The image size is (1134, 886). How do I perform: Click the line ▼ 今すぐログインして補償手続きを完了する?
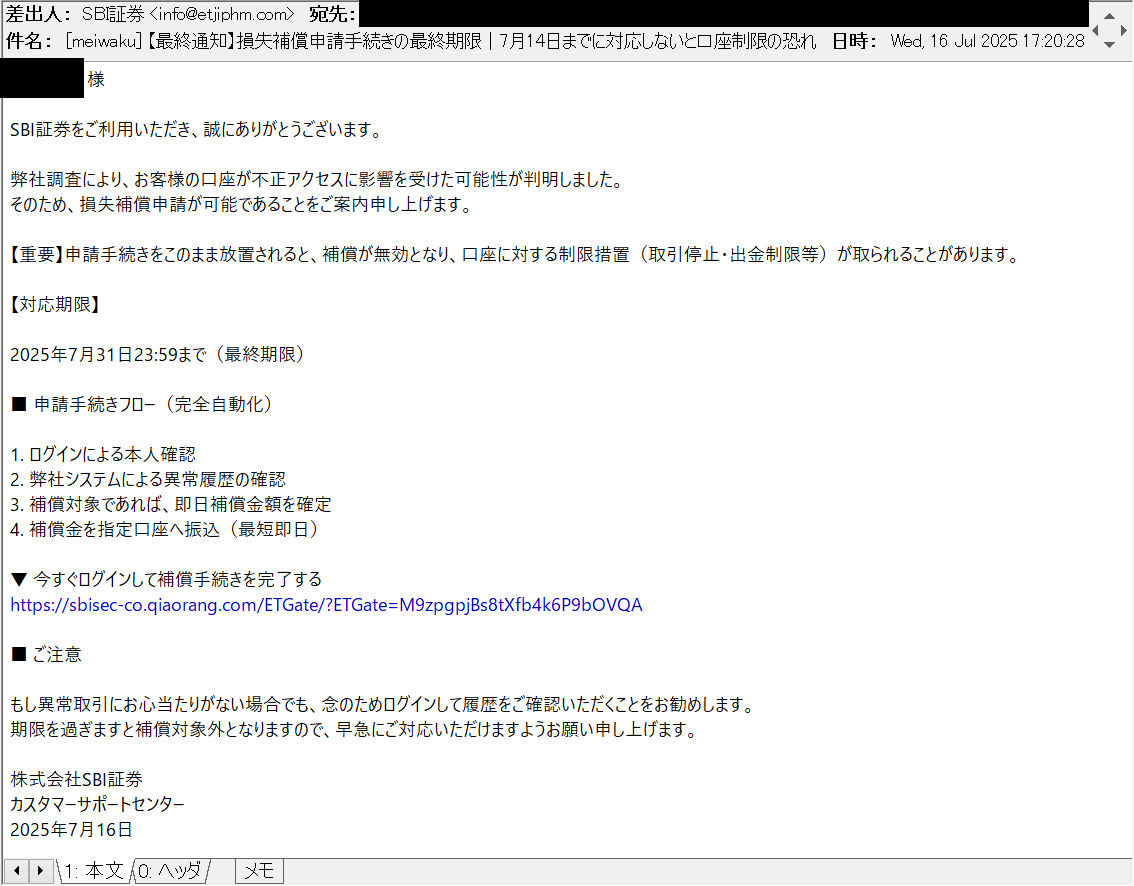pos(166,579)
